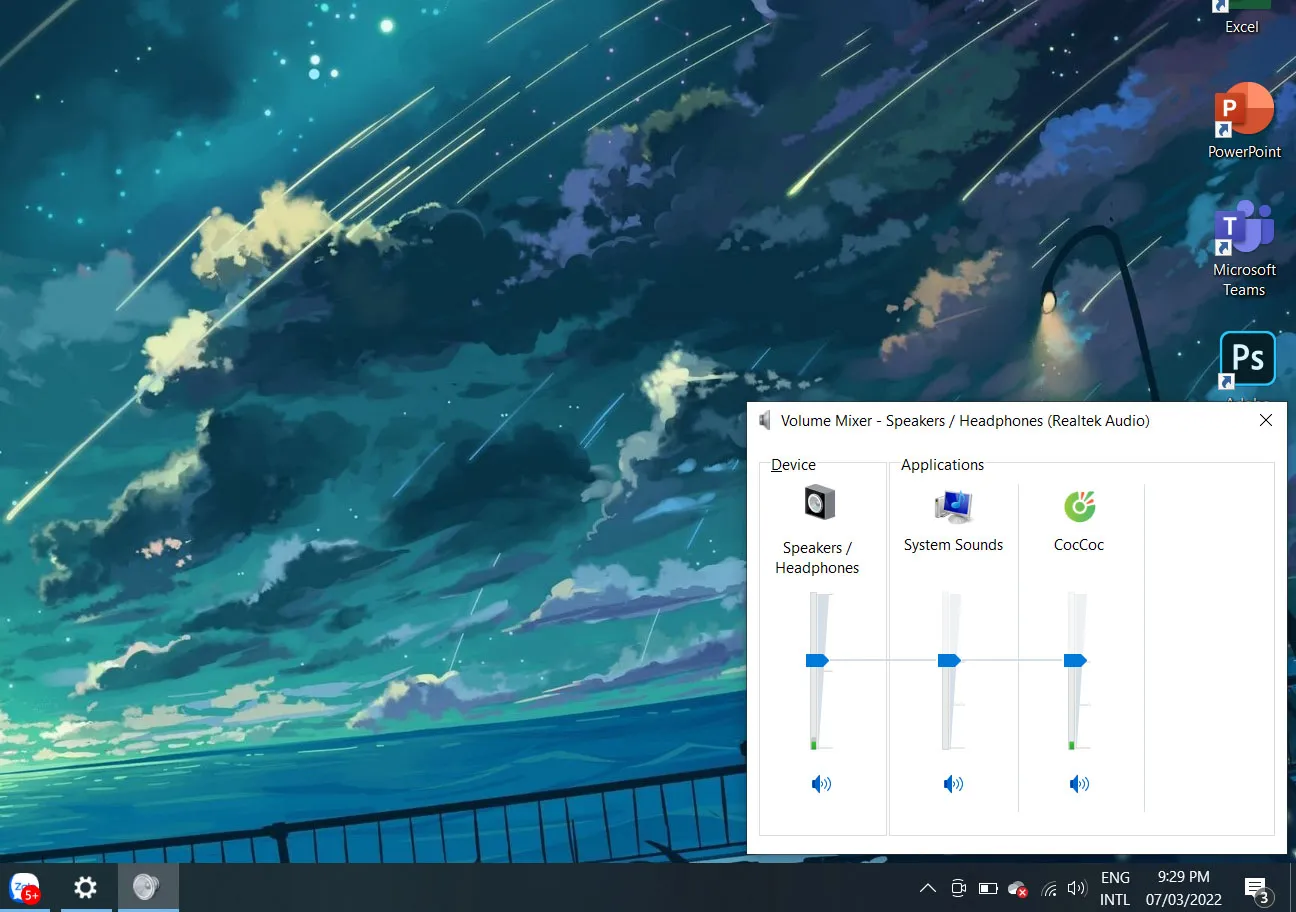
Task: Click the Speakers / Headphones device icon
Action: [819, 503]
